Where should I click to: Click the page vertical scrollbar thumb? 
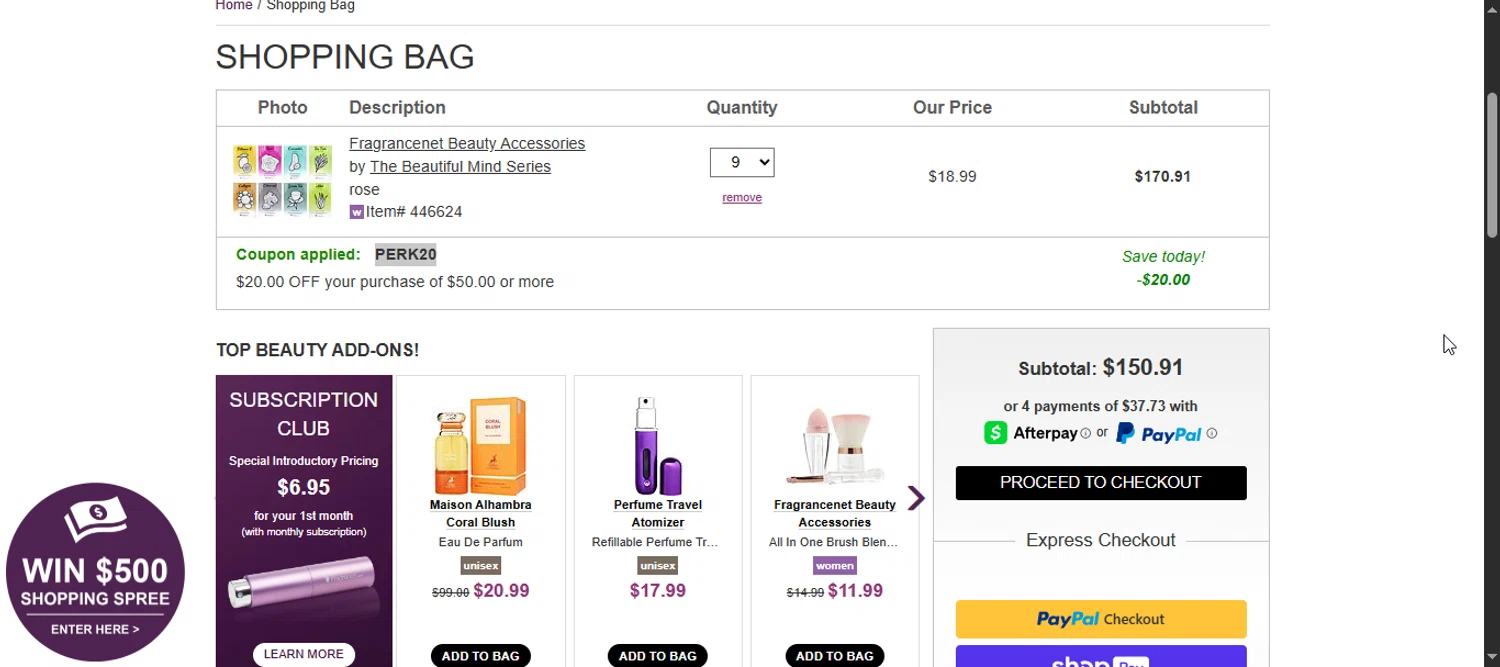click(x=1492, y=165)
